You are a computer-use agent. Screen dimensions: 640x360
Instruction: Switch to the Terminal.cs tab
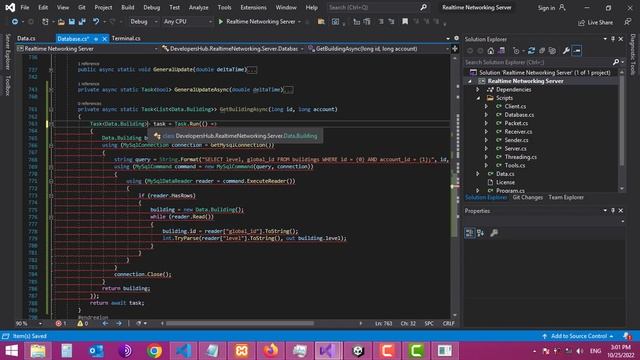(126, 38)
